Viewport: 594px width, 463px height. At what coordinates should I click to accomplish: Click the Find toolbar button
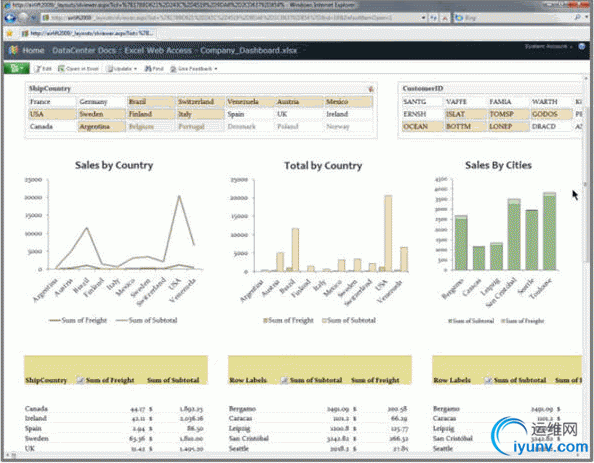(x=154, y=69)
